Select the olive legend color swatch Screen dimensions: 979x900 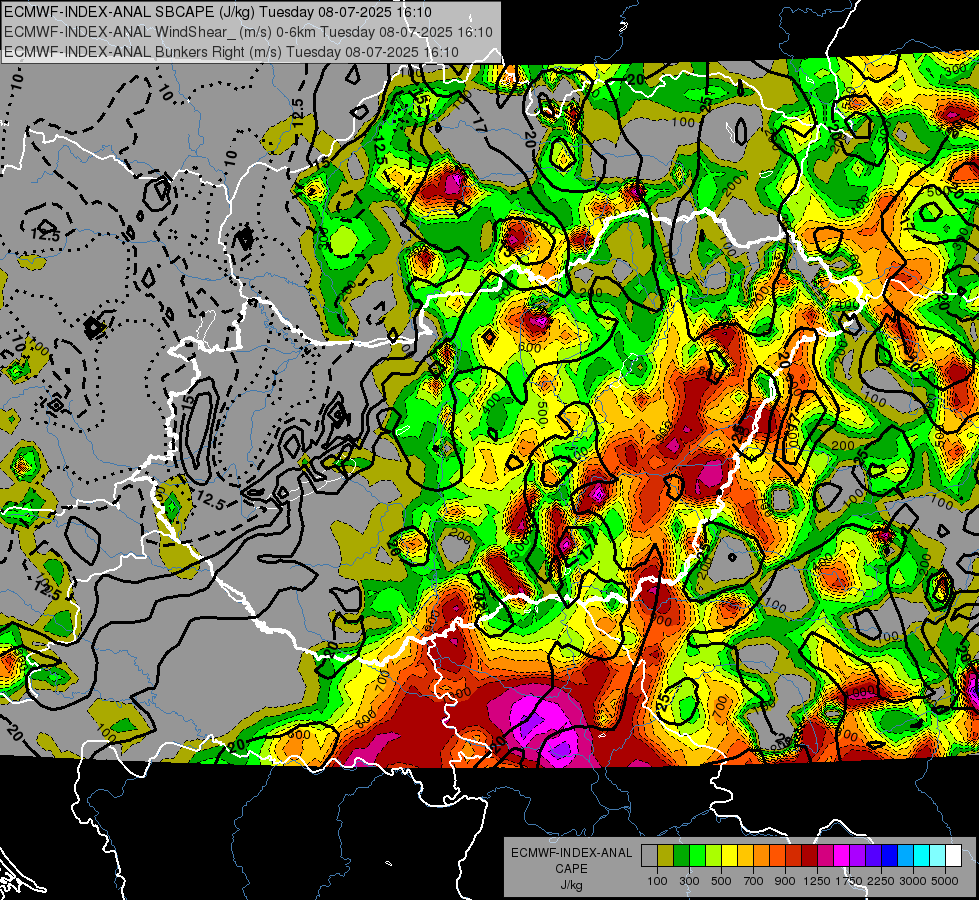coord(666,856)
